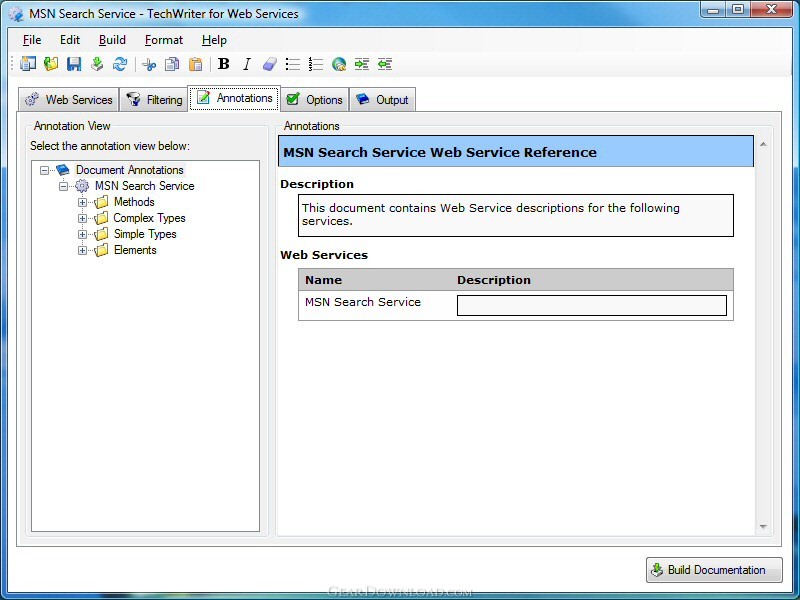Apply bulleted list formatting

[x=293, y=64]
